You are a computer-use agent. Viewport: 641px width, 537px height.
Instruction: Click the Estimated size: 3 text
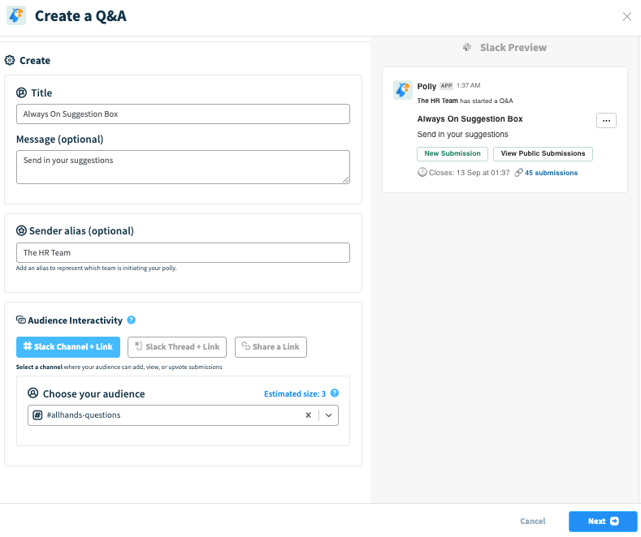pyautogui.click(x=295, y=394)
